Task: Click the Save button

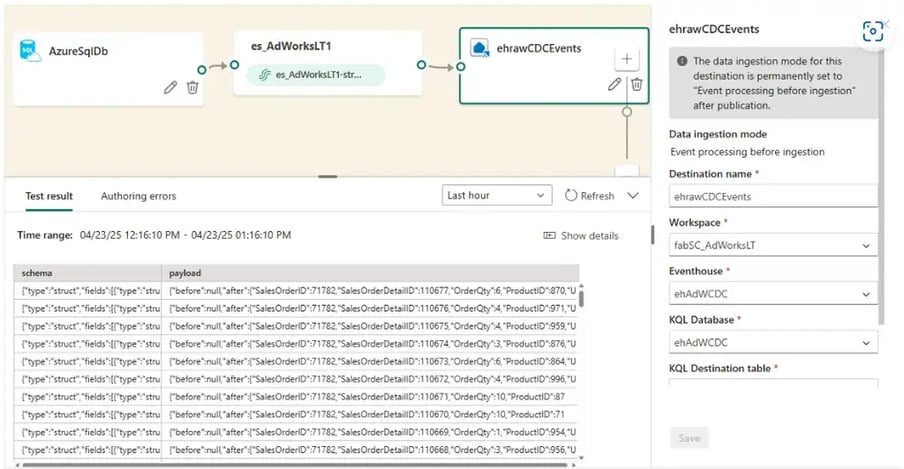Action: [689, 438]
